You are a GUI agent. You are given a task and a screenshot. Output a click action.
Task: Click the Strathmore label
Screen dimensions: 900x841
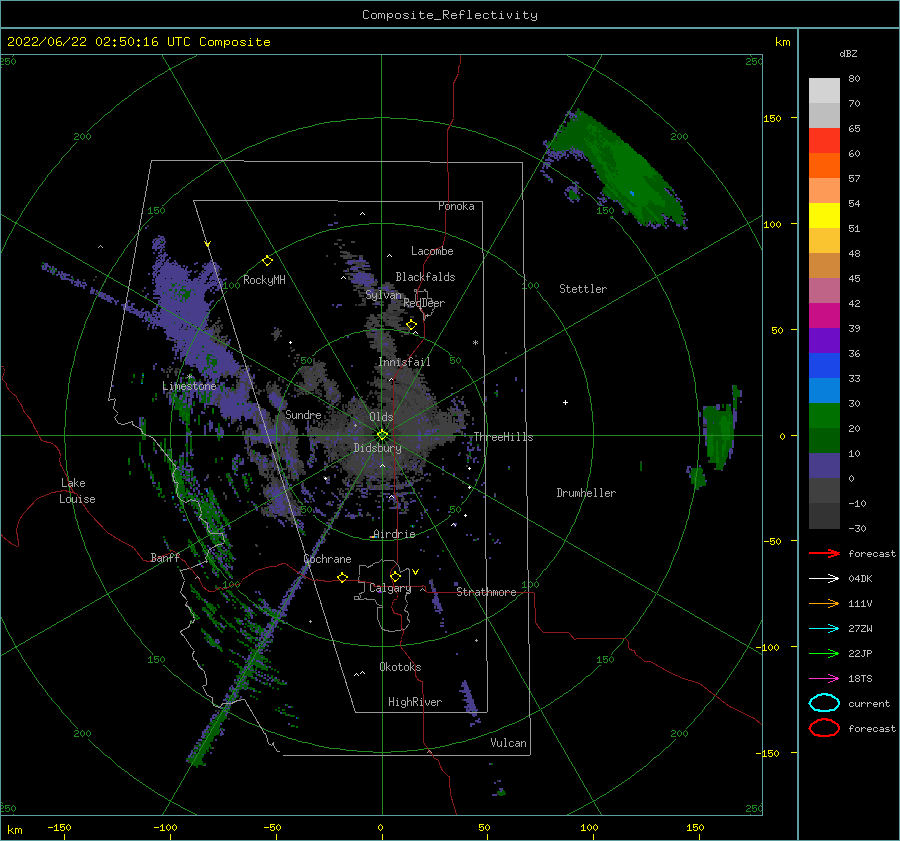[486, 592]
